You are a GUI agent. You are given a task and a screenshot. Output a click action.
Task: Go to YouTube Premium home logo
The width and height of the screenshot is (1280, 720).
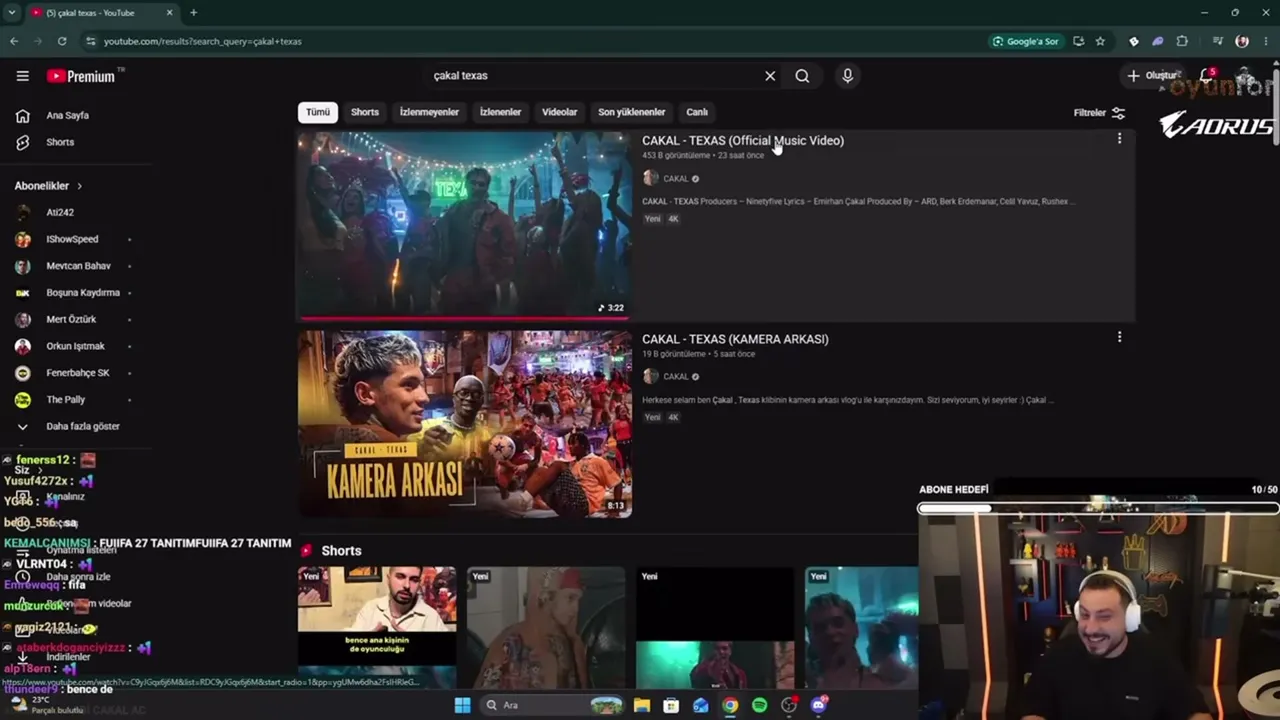[x=81, y=76]
